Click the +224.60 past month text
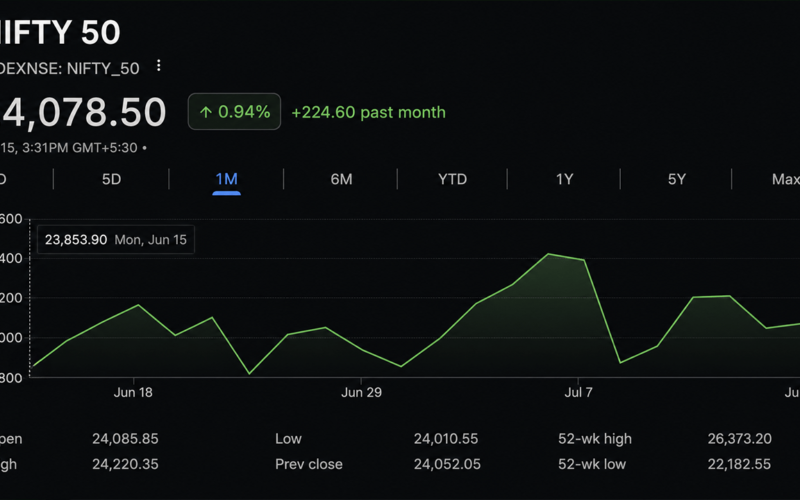The image size is (800, 500). (368, 112)
